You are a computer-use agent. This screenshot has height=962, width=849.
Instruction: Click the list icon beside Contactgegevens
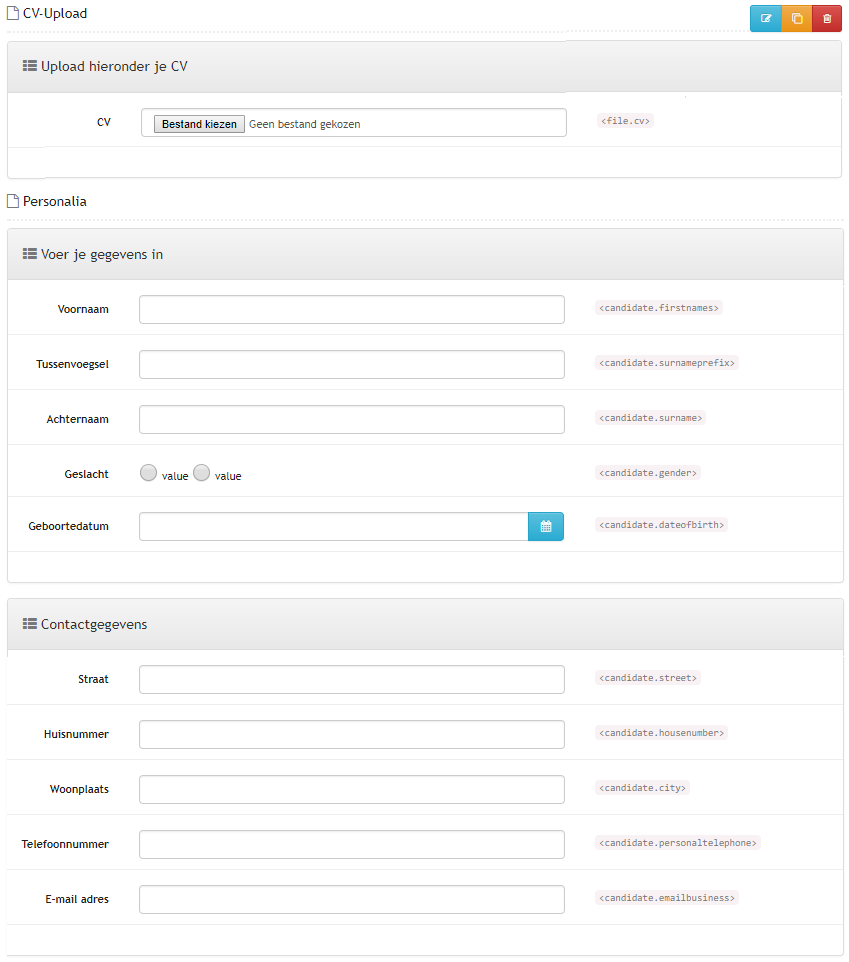tap(29, 624)
